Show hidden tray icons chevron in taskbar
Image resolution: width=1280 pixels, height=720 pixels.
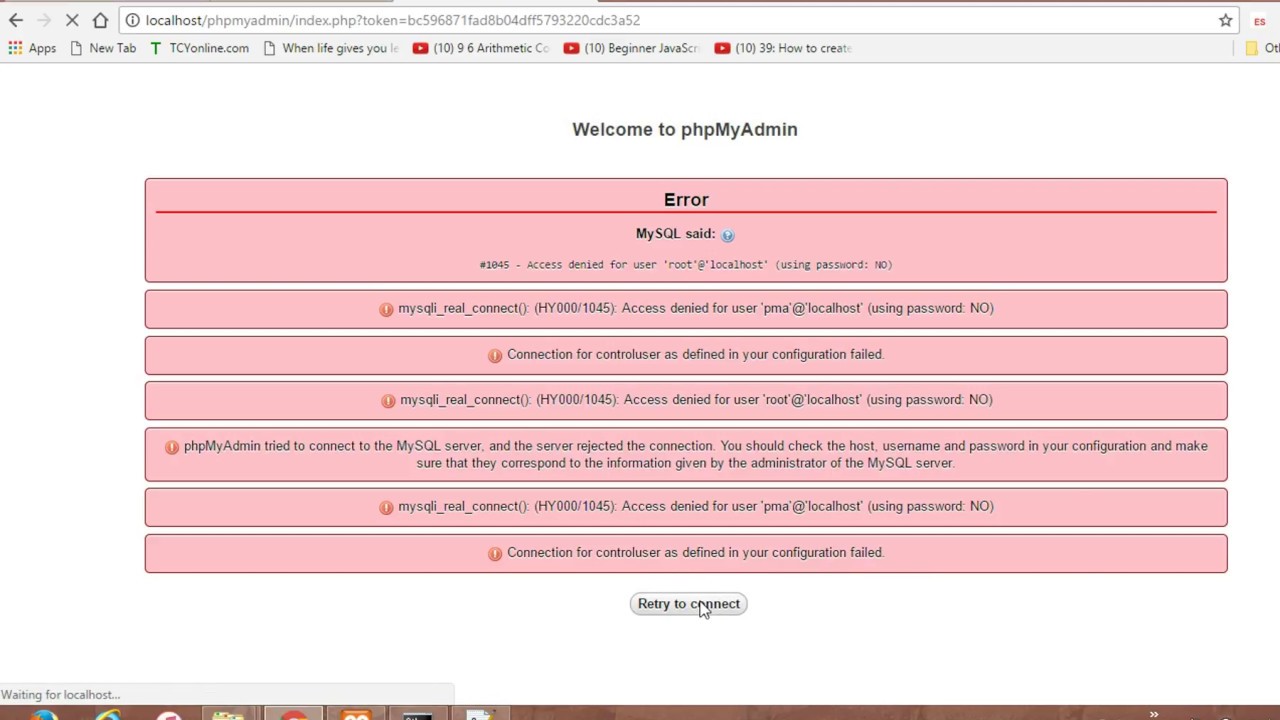pyautogui.click(x=1153, y=714)
